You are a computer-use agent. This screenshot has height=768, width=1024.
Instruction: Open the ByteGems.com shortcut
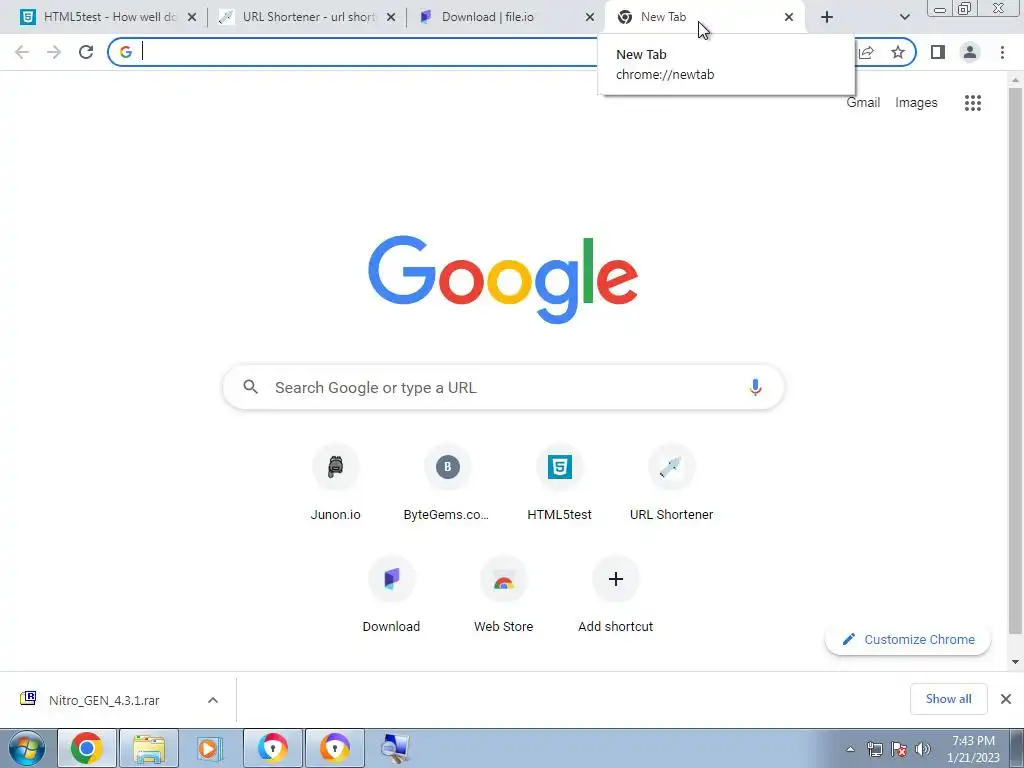click(447, 483)
